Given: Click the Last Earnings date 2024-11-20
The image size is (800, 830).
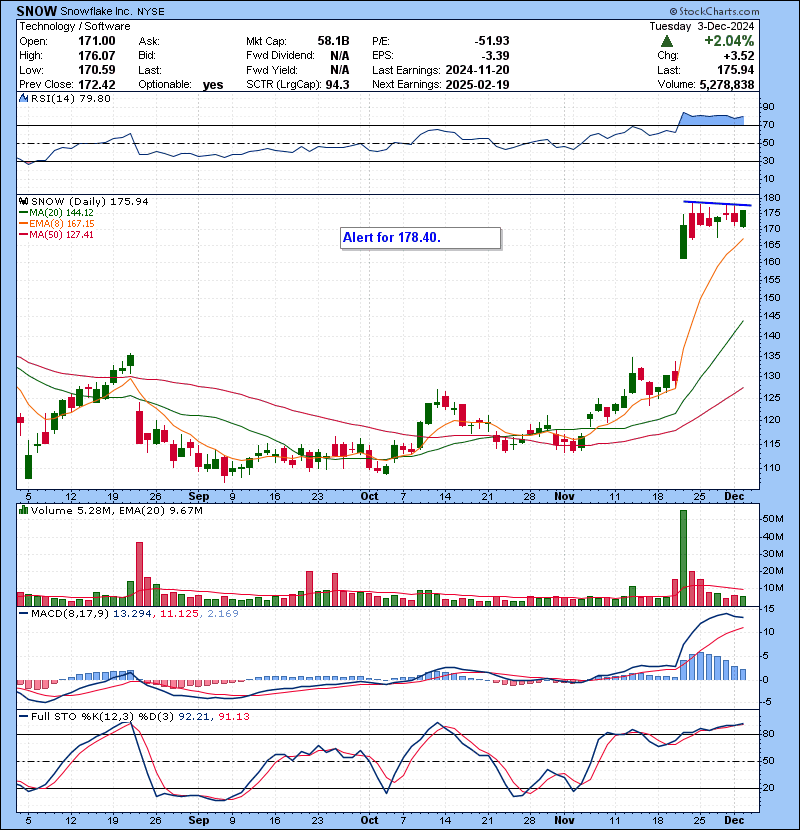Looking at the screenshot, I should pyautogui.click(x=478, y=70).
